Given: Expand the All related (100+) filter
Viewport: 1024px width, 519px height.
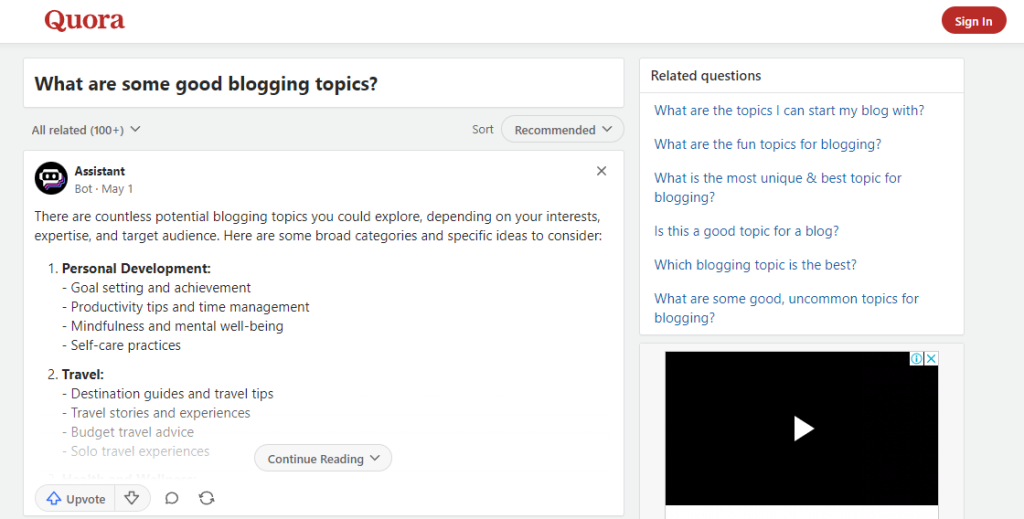Looking at the screenshot, I should [86, 130].
